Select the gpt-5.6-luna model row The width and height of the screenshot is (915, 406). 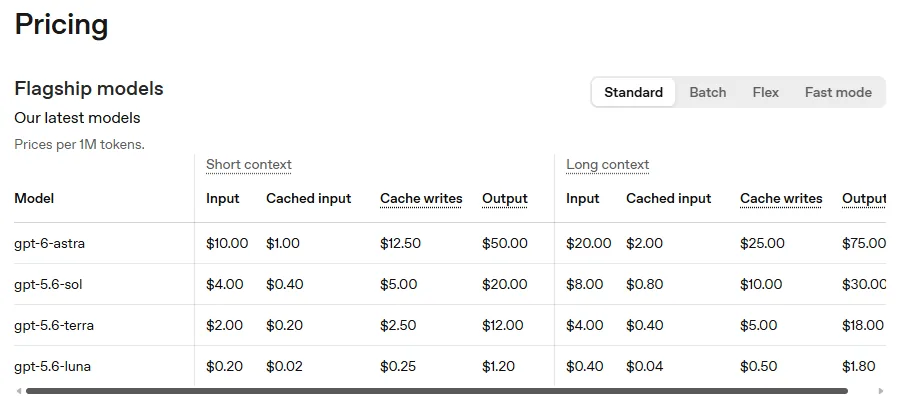[450, 366]
